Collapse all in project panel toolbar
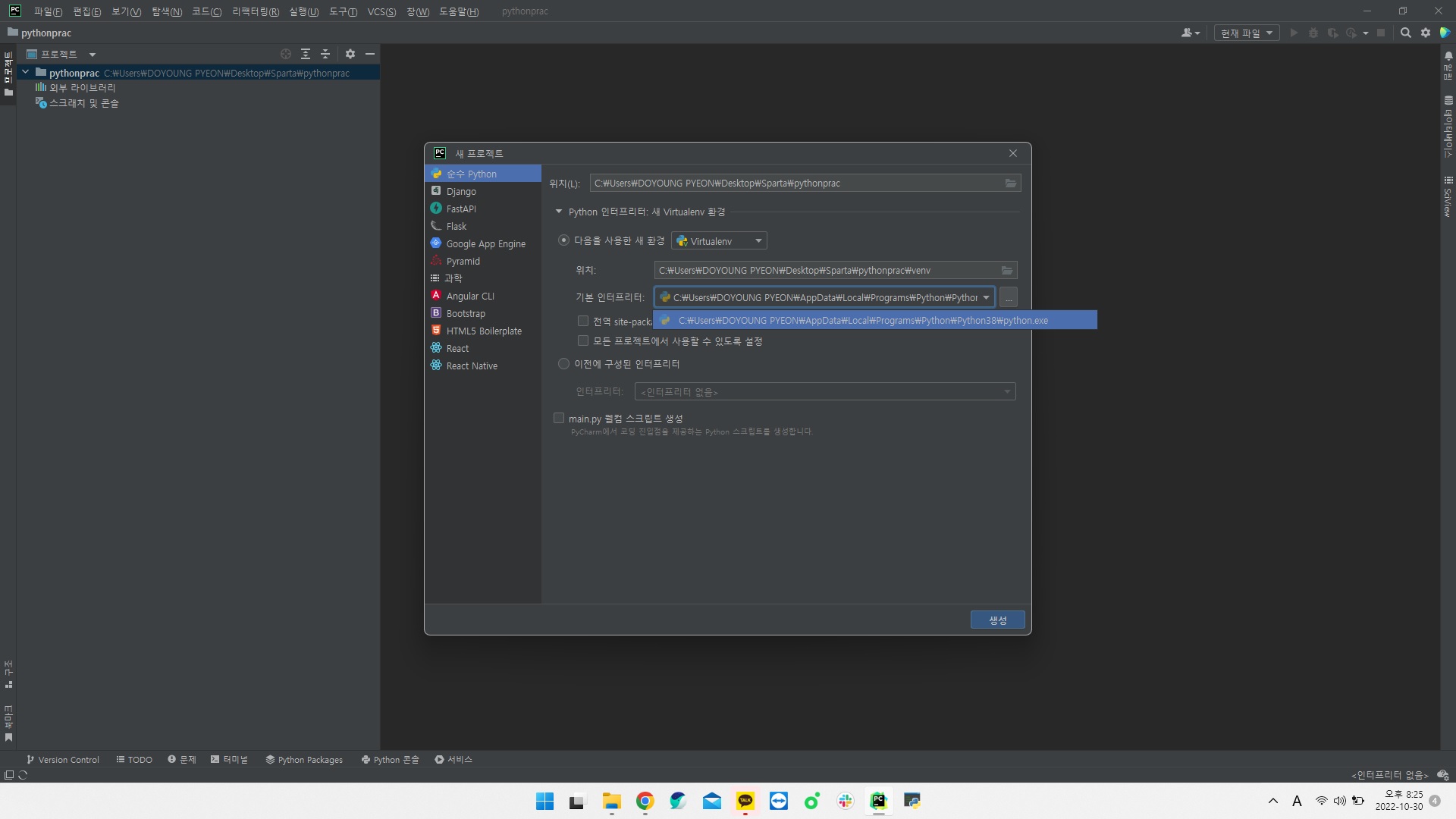Screen dimensions: 1456x819 point(325,54)
